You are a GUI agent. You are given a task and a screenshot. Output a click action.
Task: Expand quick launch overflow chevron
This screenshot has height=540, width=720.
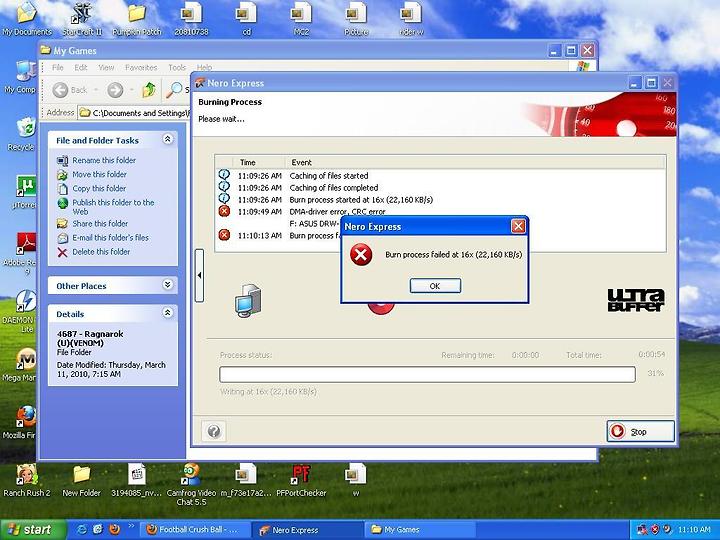click(131, 526)
